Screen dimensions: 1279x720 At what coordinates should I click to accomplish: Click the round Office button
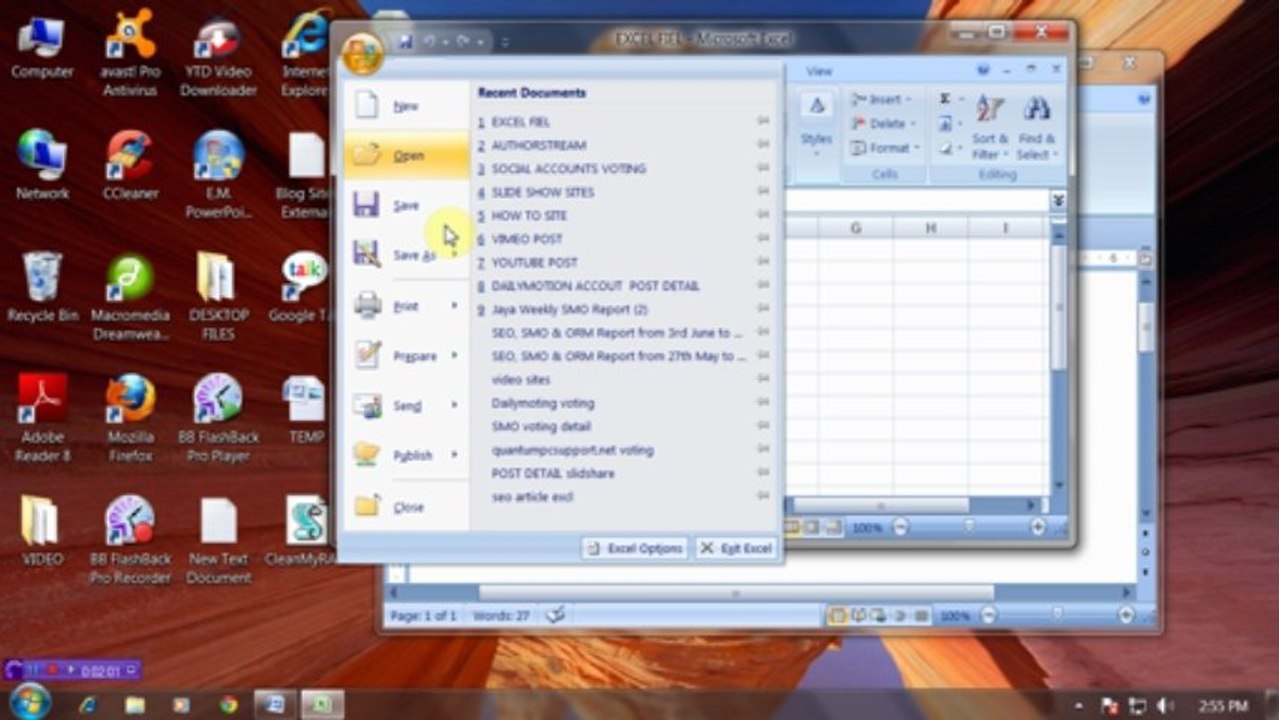pos(362,54)
